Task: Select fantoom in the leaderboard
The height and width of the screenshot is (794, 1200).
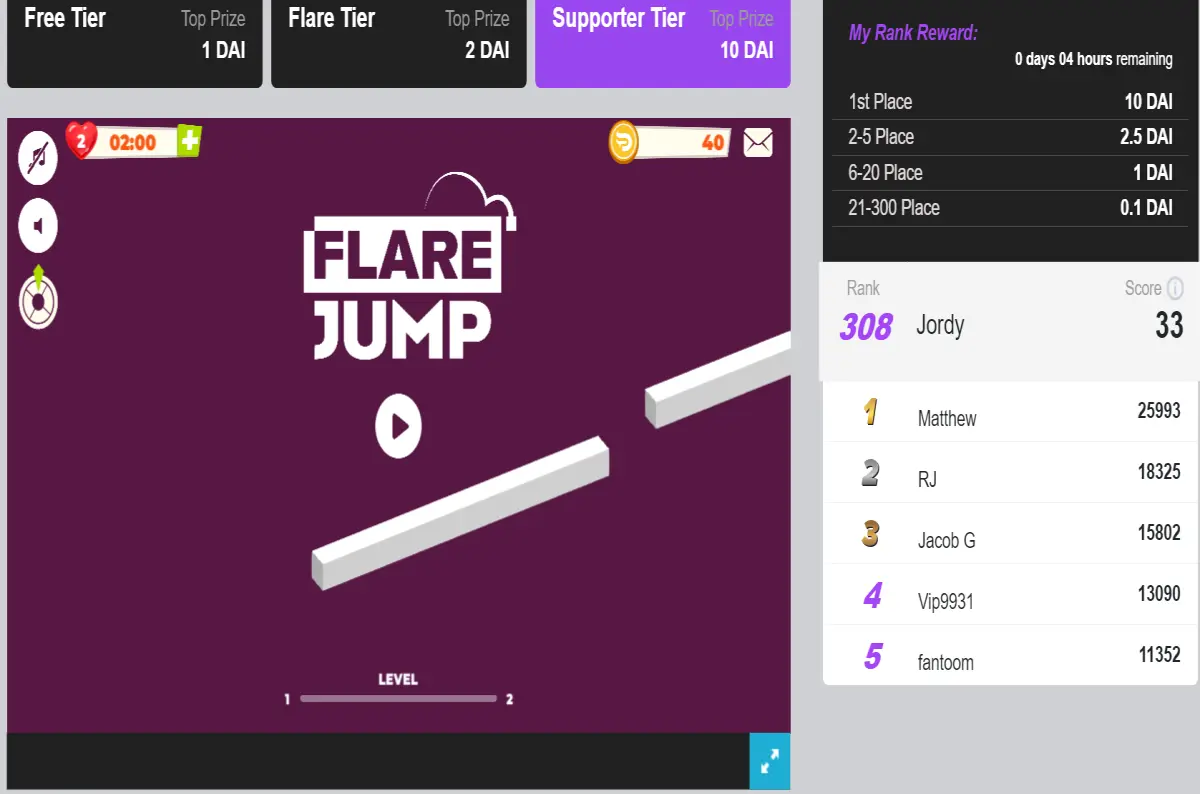Action: [x=945, y=662]
